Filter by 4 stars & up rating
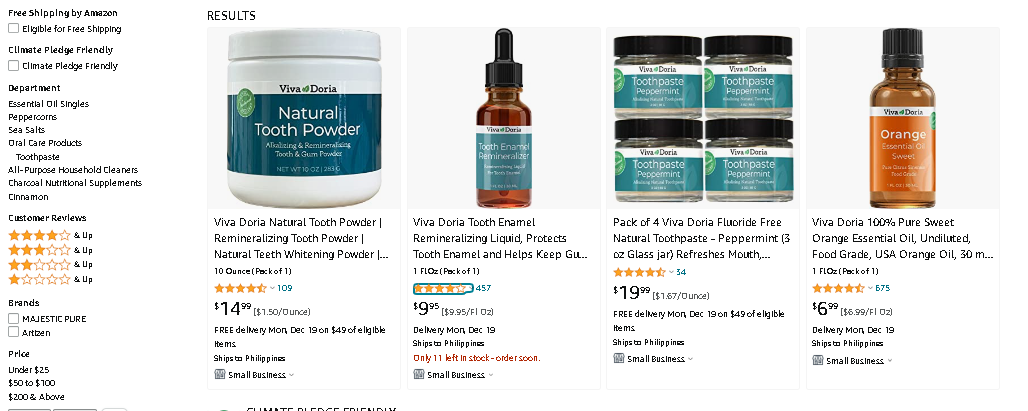Screen dimensions: 1028x411 click(x=50, y=235)
